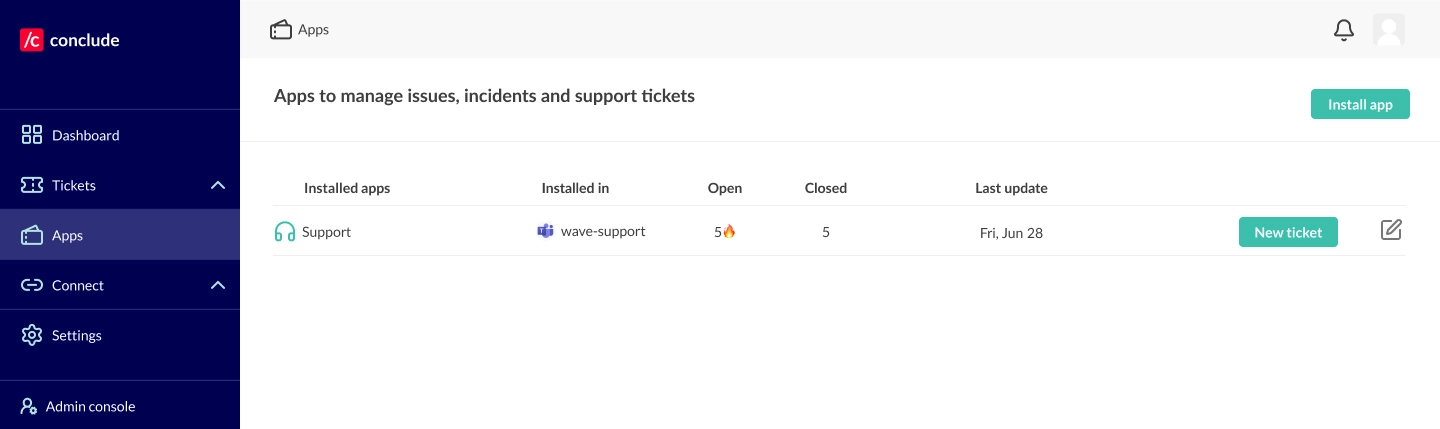Click the Support app name
Viewport: 1440px width, 429px height.
tap(326, 232)
